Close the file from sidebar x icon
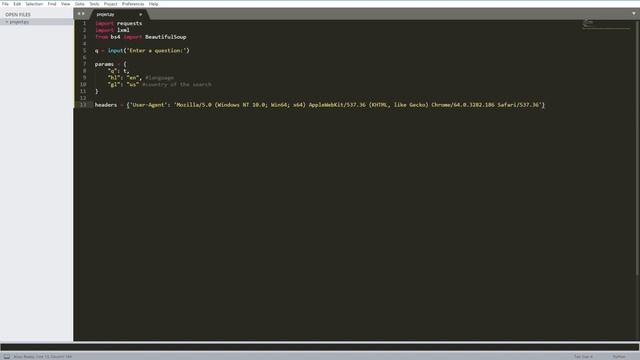The height and width of the screenshot is (360, 640). click(x=7, y=22)
